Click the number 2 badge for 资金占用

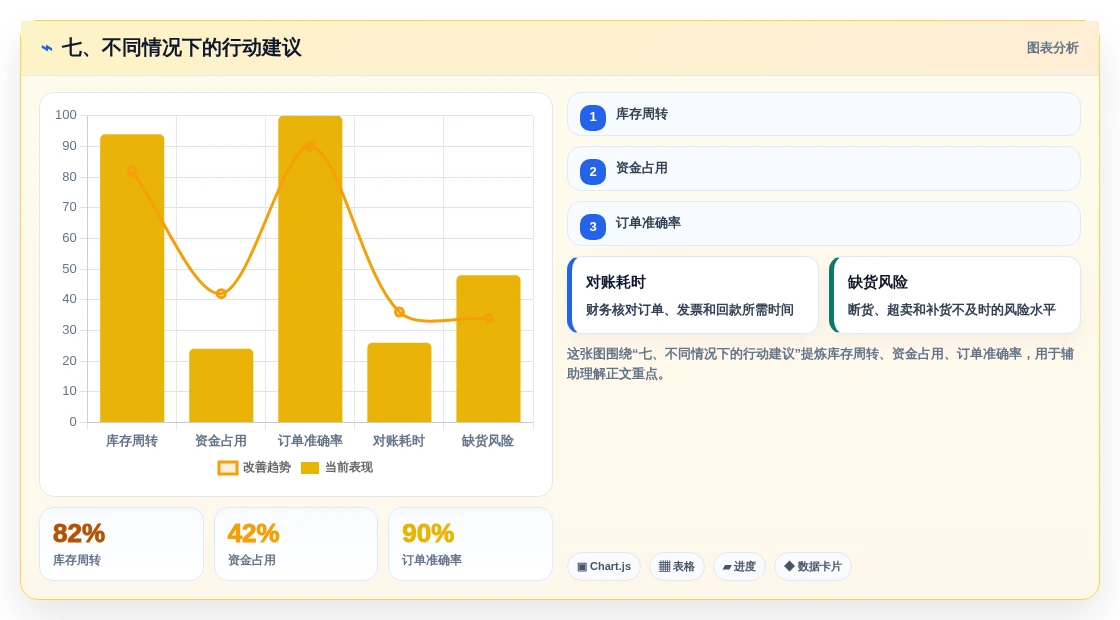(x=593, y=171)
